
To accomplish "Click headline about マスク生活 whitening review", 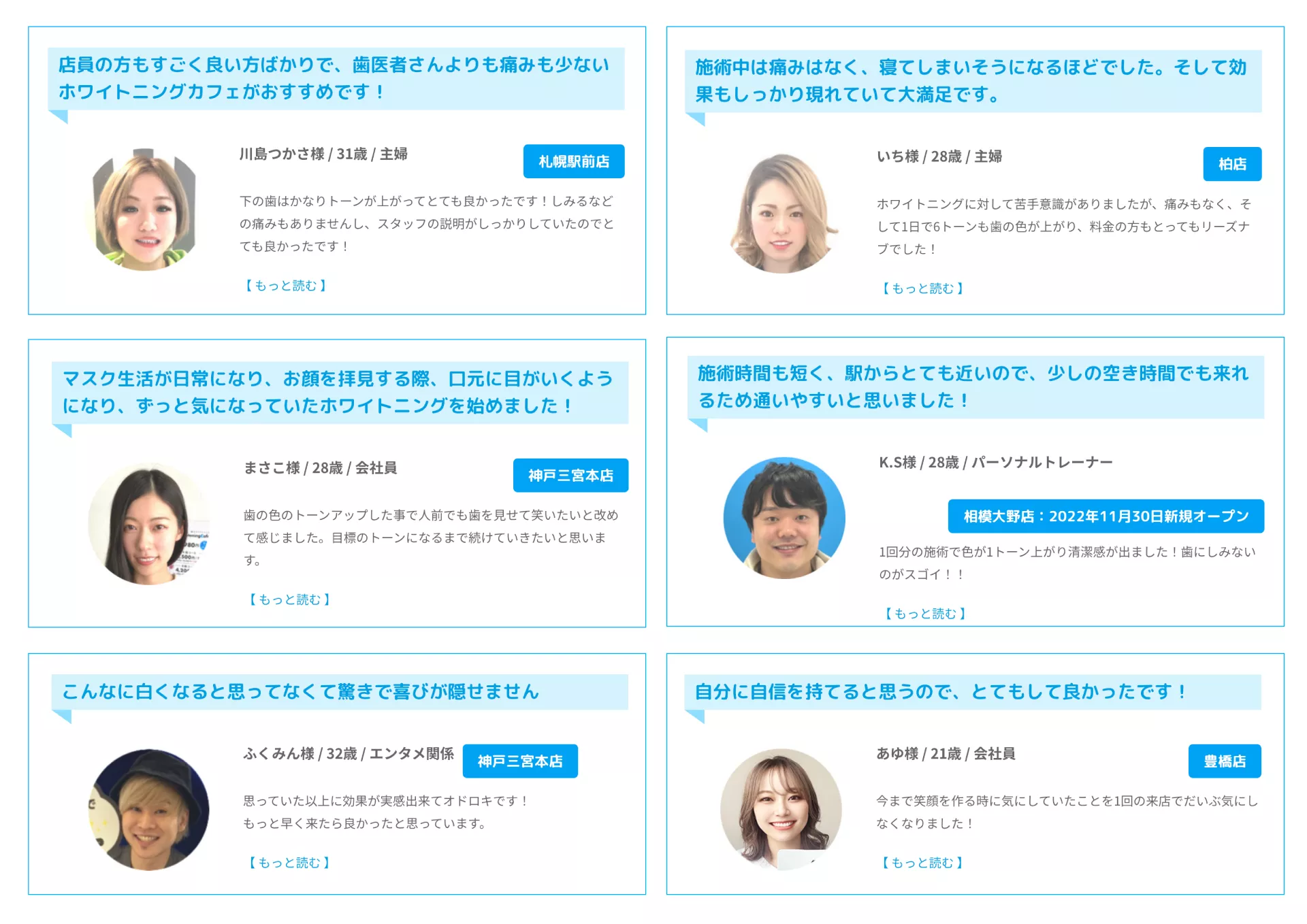I will click(x=338, y=392).
